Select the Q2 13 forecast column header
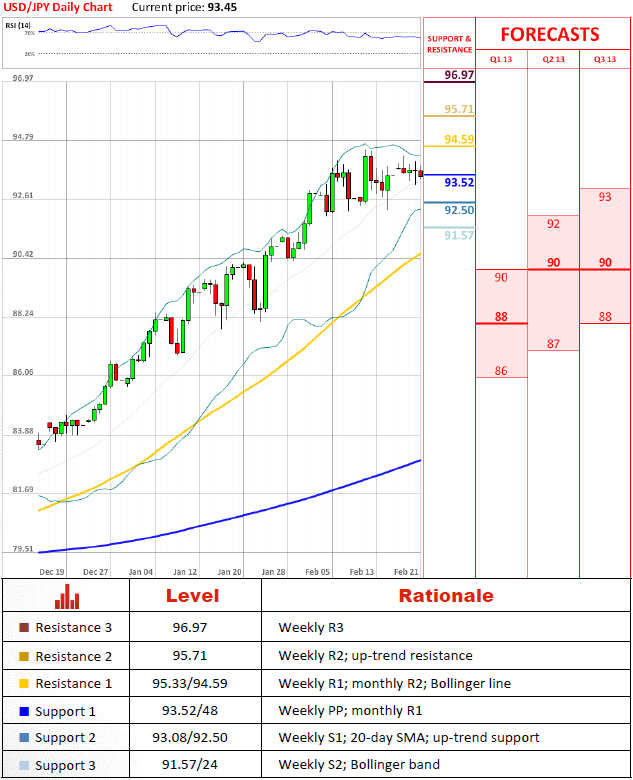The height and width of the screenshot is (780, 633). 553,59
